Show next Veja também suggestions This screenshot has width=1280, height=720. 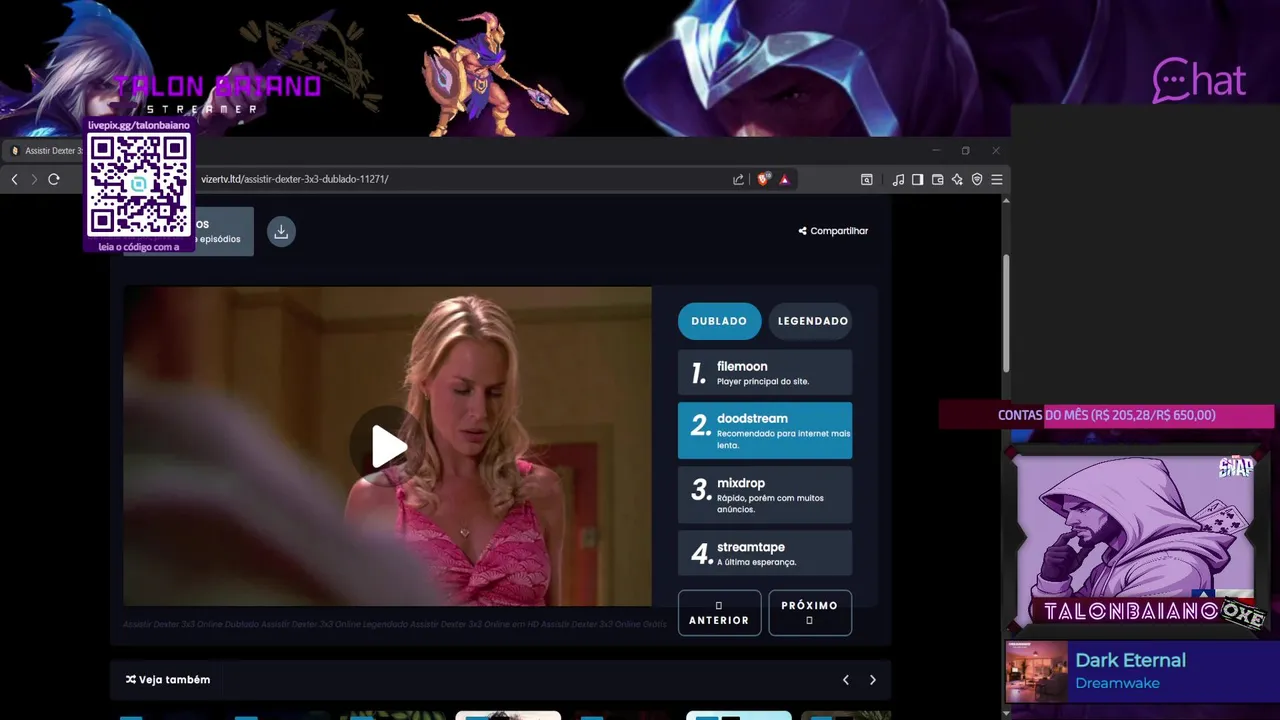click(872, 680)
